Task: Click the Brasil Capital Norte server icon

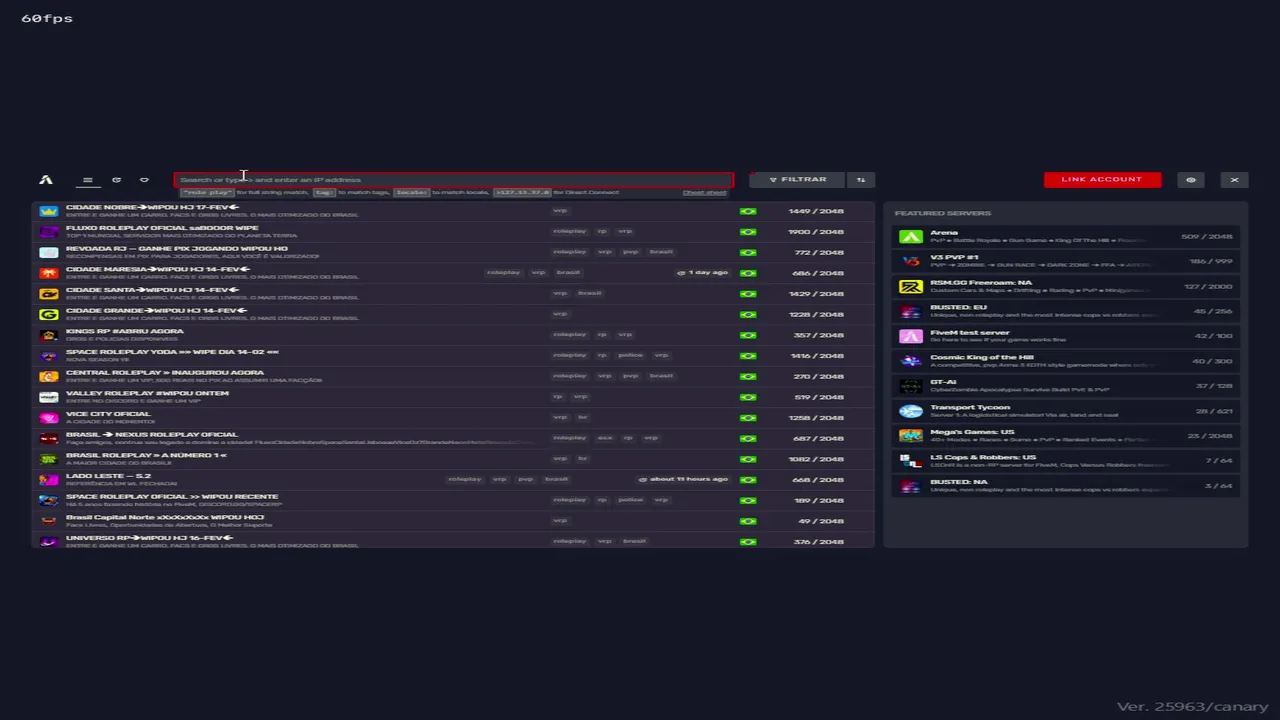Action: [x=48, y=521]
